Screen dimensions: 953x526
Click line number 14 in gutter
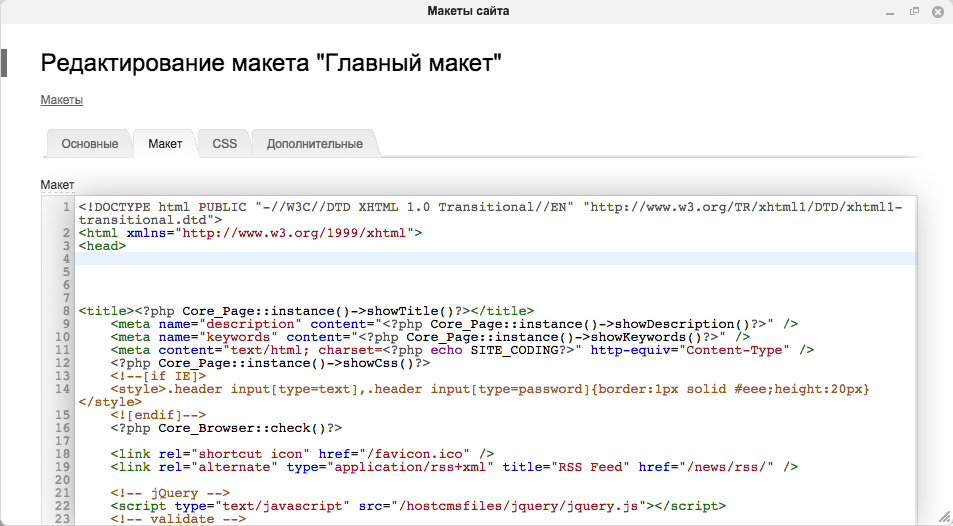63,389
